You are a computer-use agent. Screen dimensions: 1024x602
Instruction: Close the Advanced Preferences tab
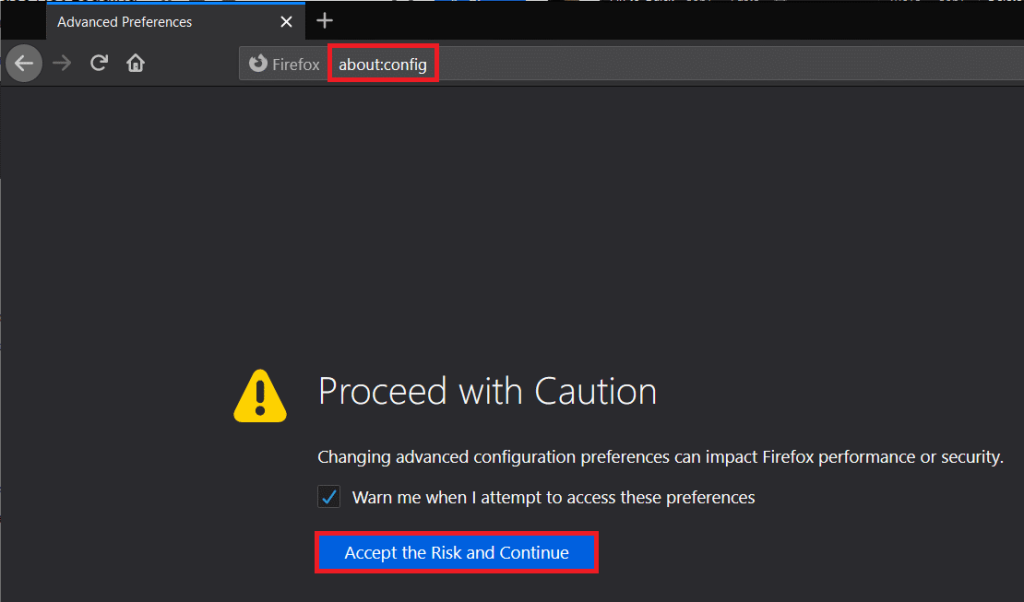point(287,21)
